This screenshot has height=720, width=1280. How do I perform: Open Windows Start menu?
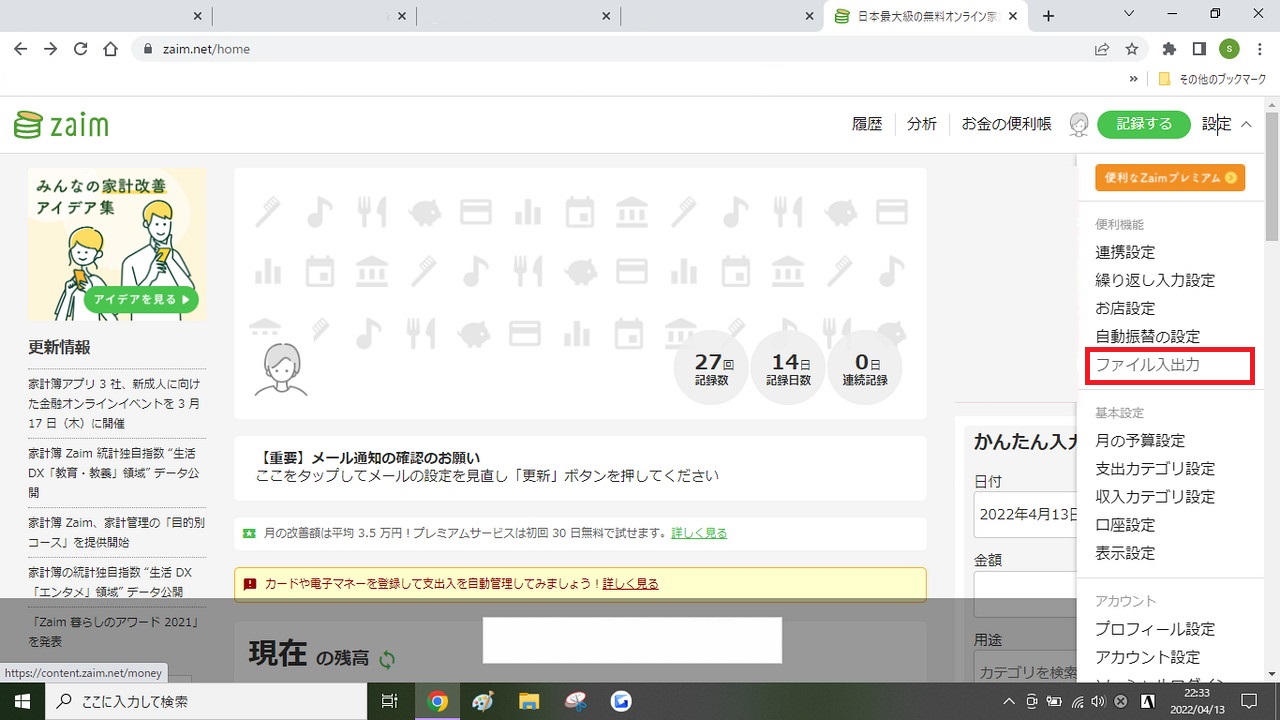[21, 701]
